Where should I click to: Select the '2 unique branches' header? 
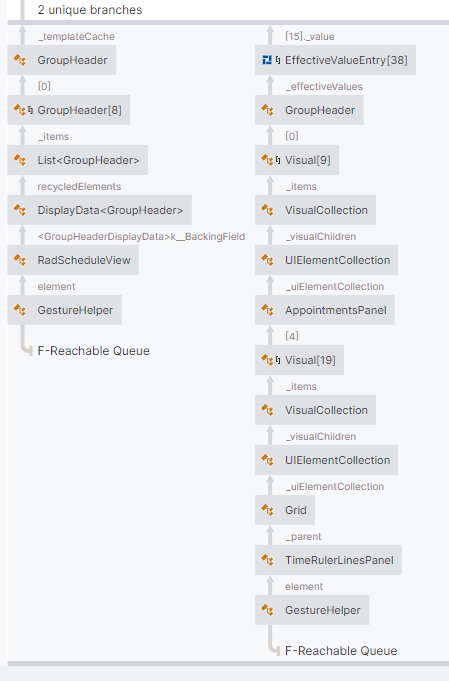click(90, 10)
